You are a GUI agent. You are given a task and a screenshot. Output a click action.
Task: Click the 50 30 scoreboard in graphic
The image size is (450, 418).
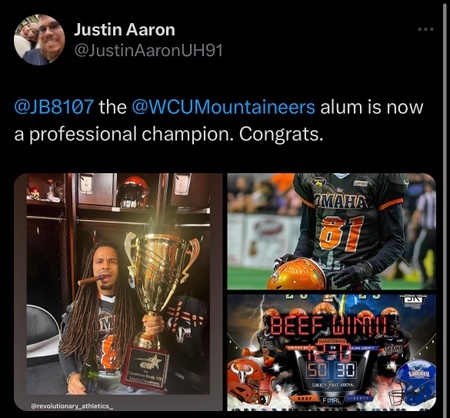pos(332,370)
